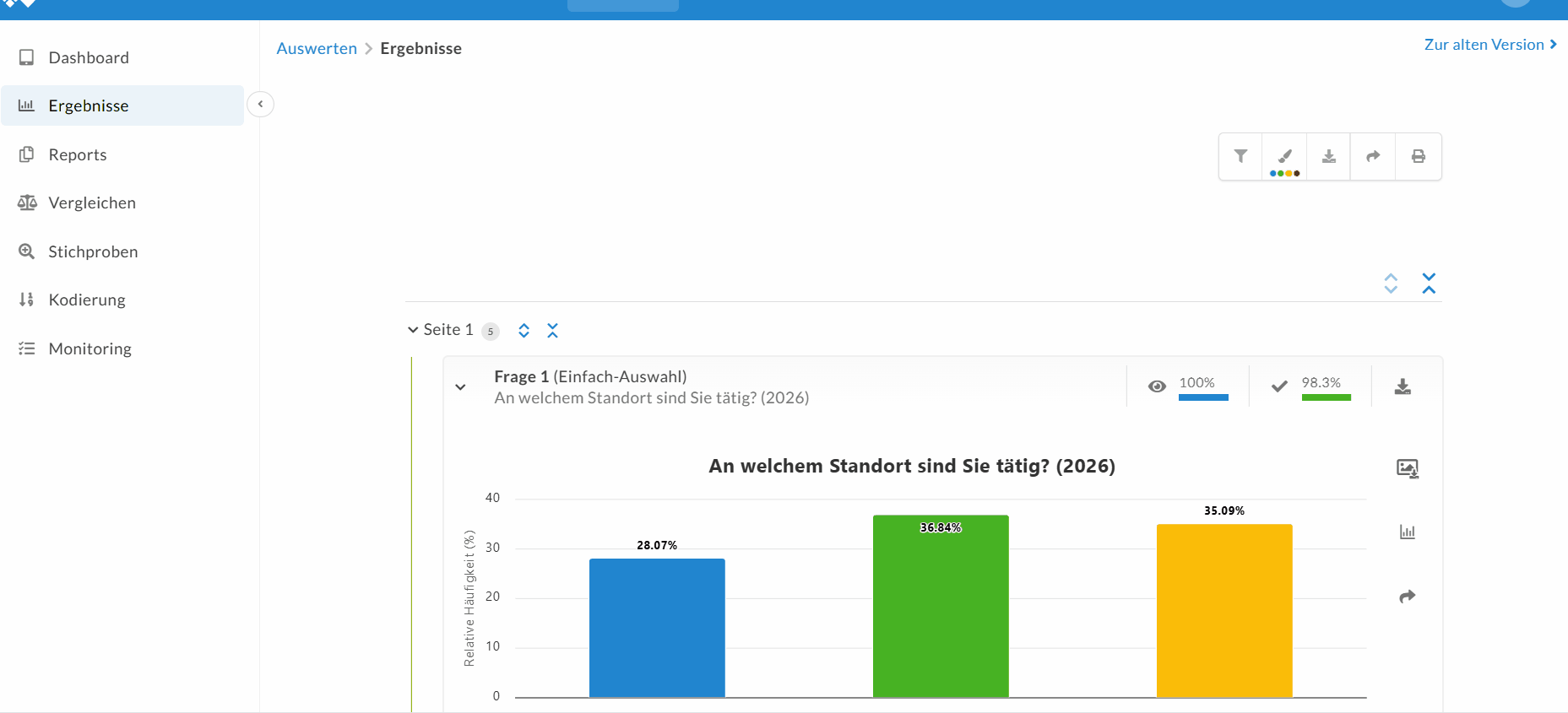
Task: Share the Frage 1 chart
Action: click(x=1408, y=597)
